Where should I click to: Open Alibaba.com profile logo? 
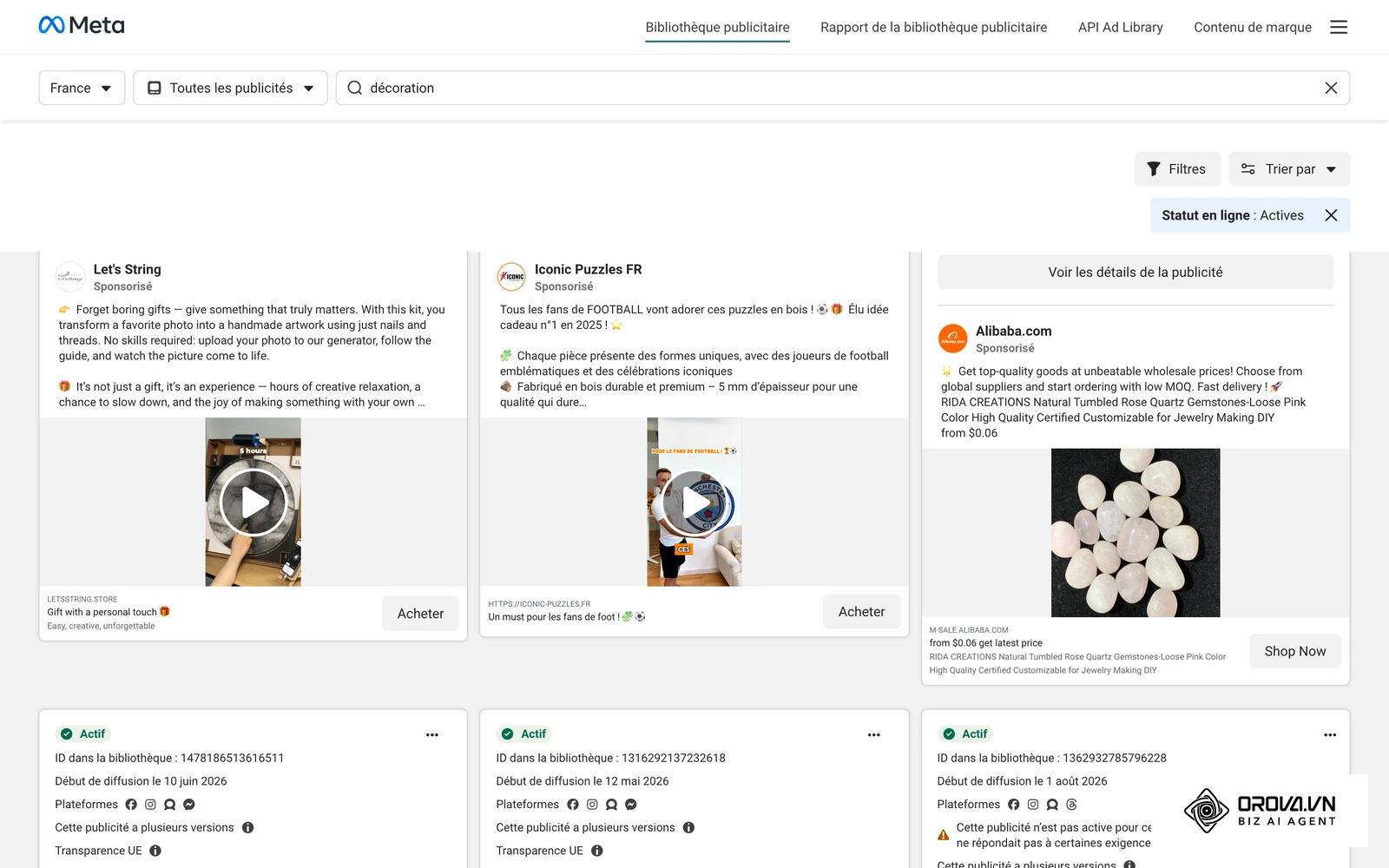[x=952, y=339]
